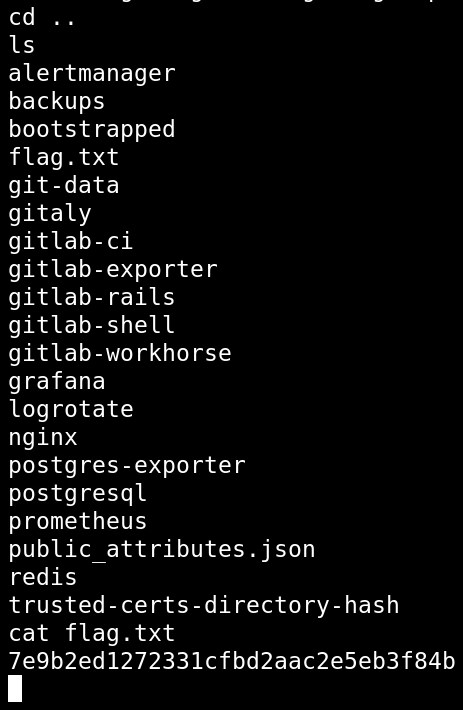Select the 'nginx' directory name
Screen dimensions: 463x710
[43, 439]
